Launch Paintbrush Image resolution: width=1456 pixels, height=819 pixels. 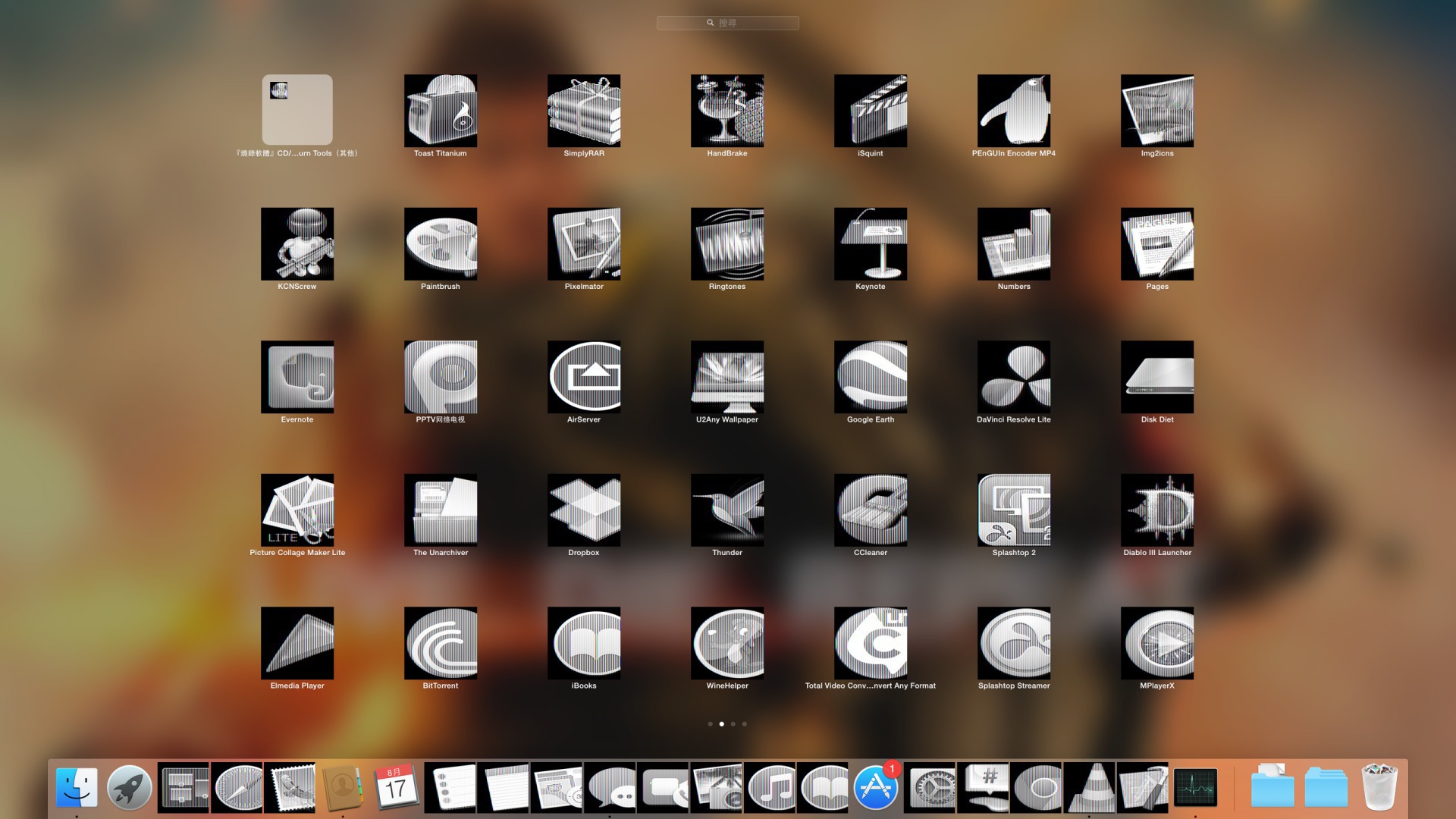pyautogui.click(x=441, y=244)
